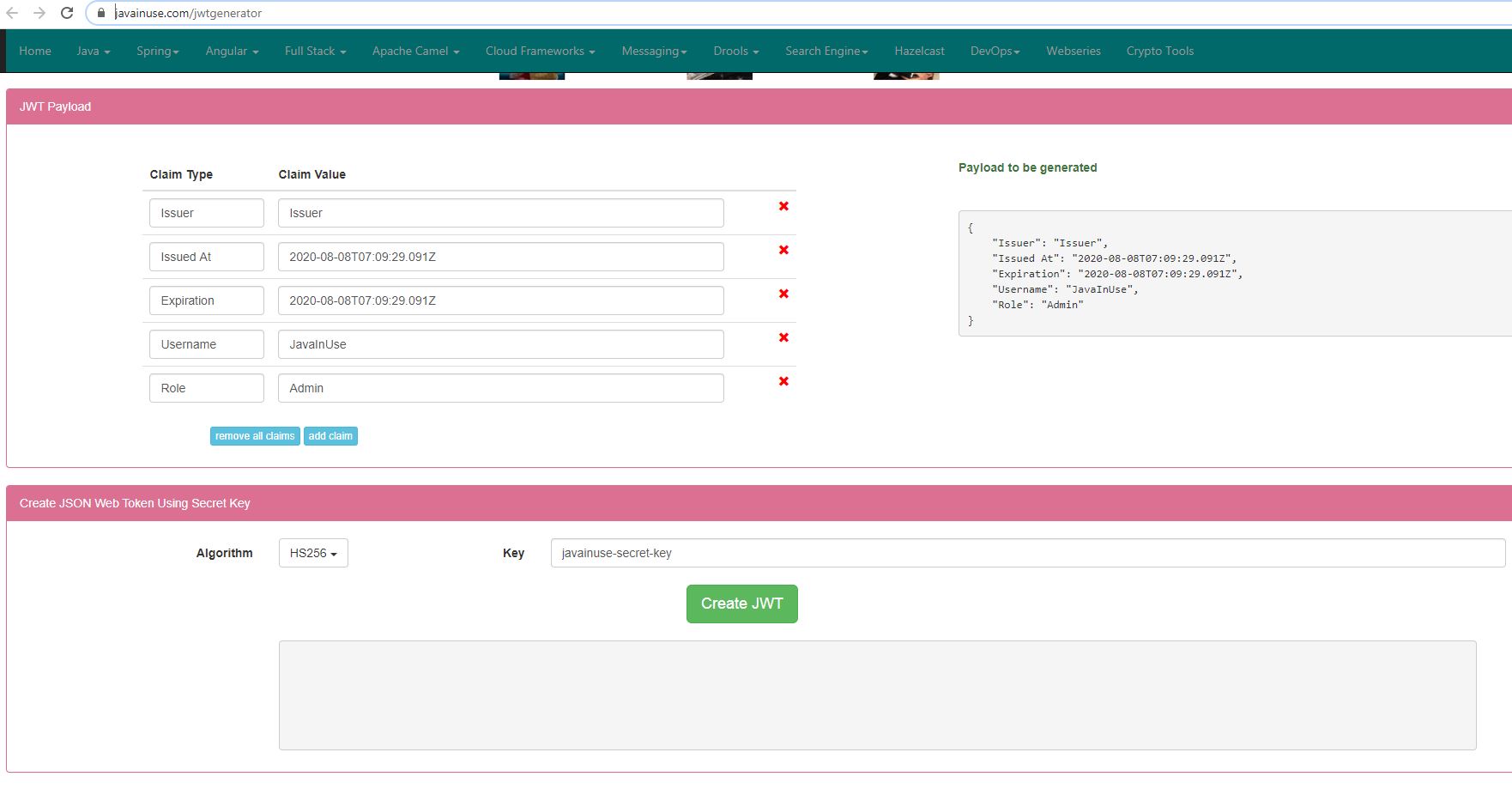The width and height of the screenshot is (1512, 801).
Task: Open Hazelcast navbar item
Action: tap(919, 51)
